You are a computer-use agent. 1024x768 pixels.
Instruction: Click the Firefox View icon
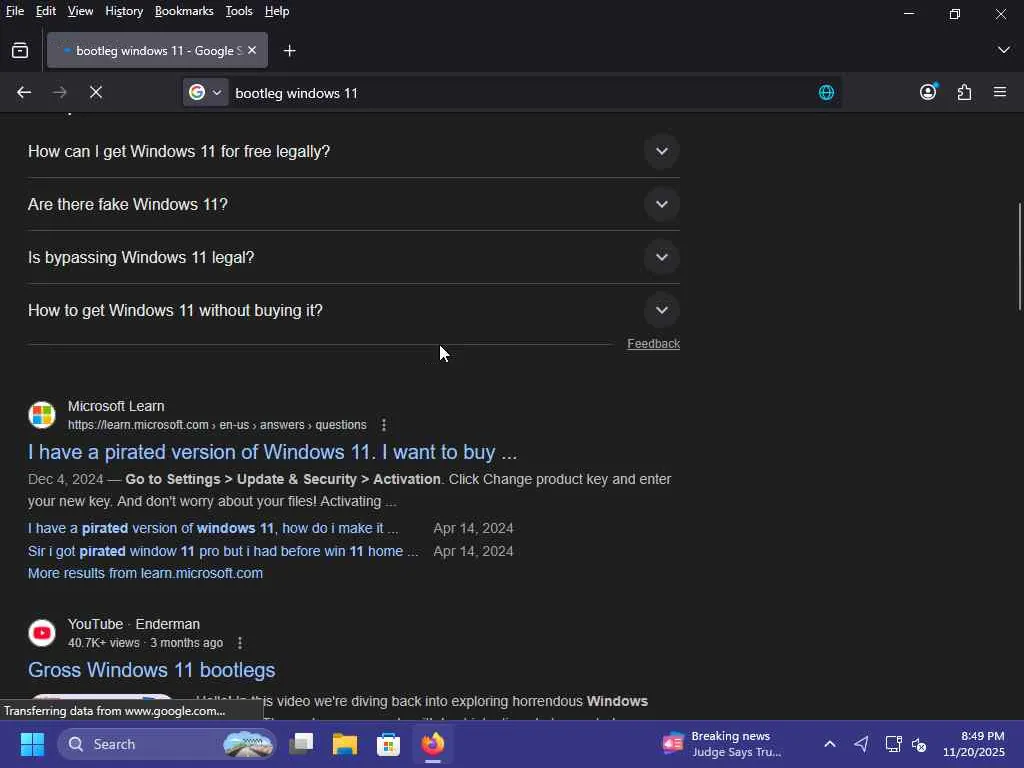tap(20, 50)
